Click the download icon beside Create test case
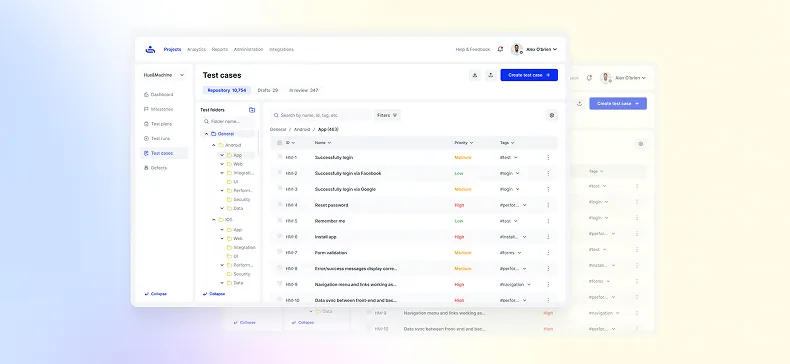 (475, 75)
